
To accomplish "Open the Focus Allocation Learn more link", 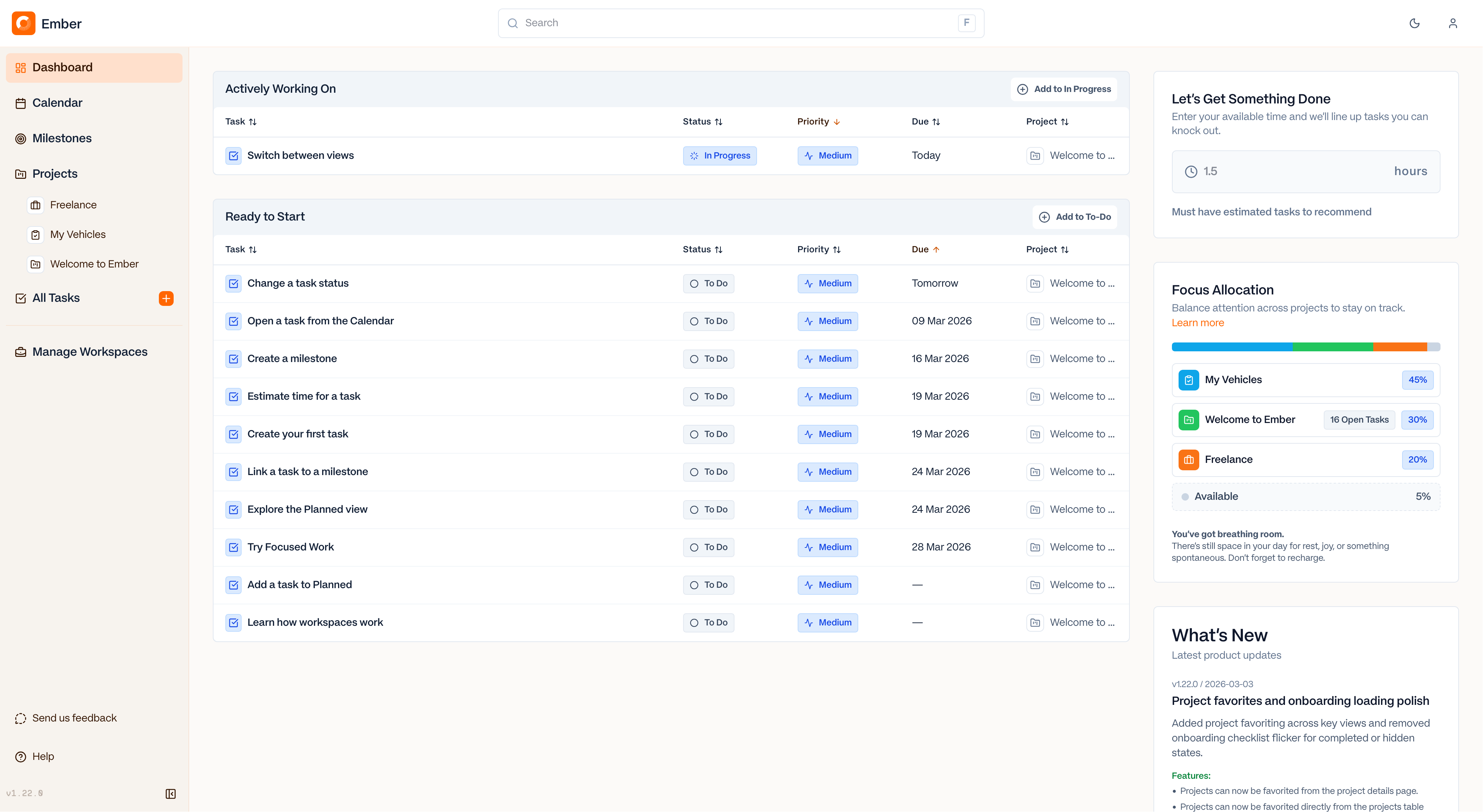I will coord(1197,323).
